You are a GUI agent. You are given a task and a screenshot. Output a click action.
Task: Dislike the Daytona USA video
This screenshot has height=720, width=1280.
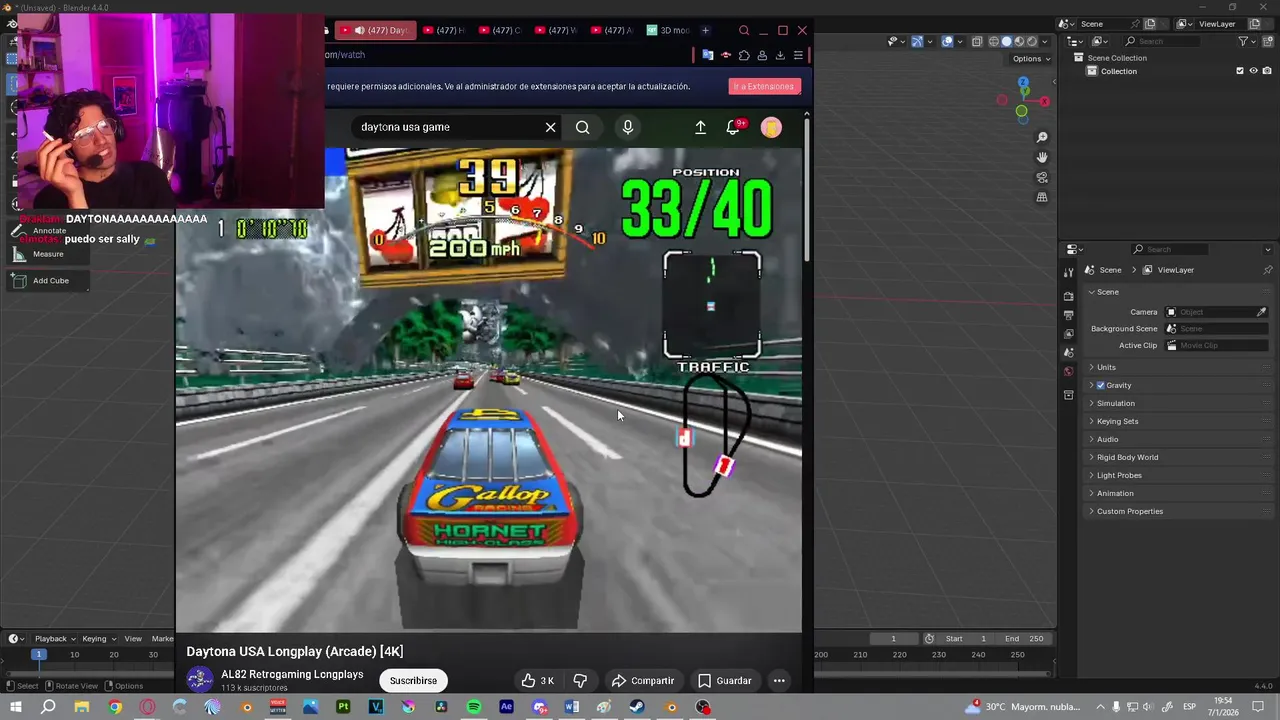580,681
